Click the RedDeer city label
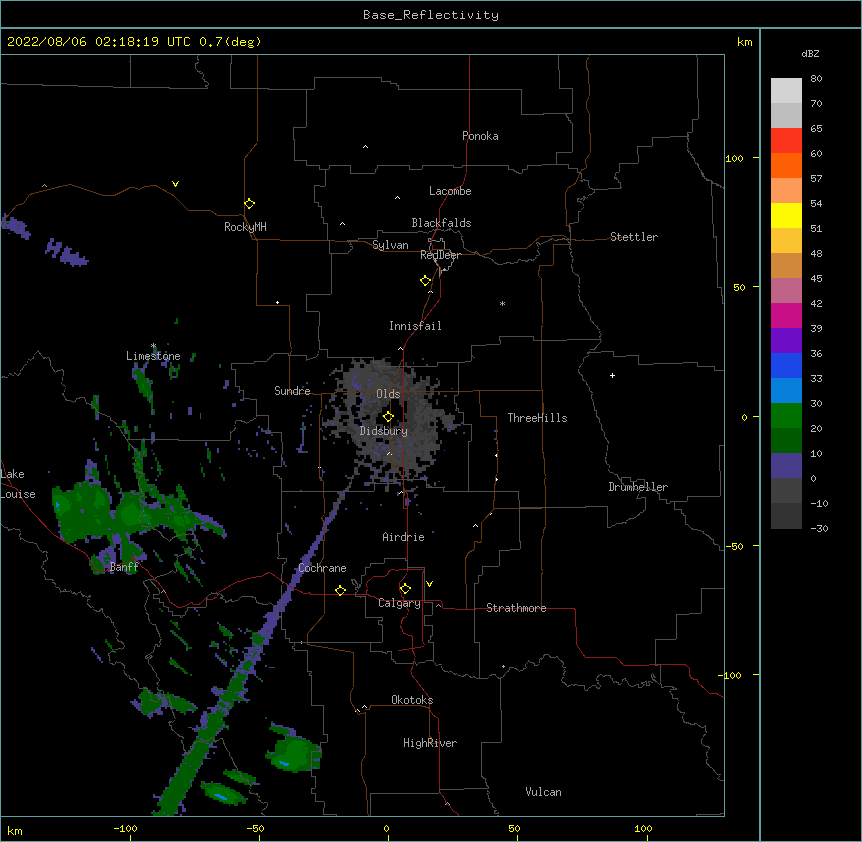 coord(440,255)
